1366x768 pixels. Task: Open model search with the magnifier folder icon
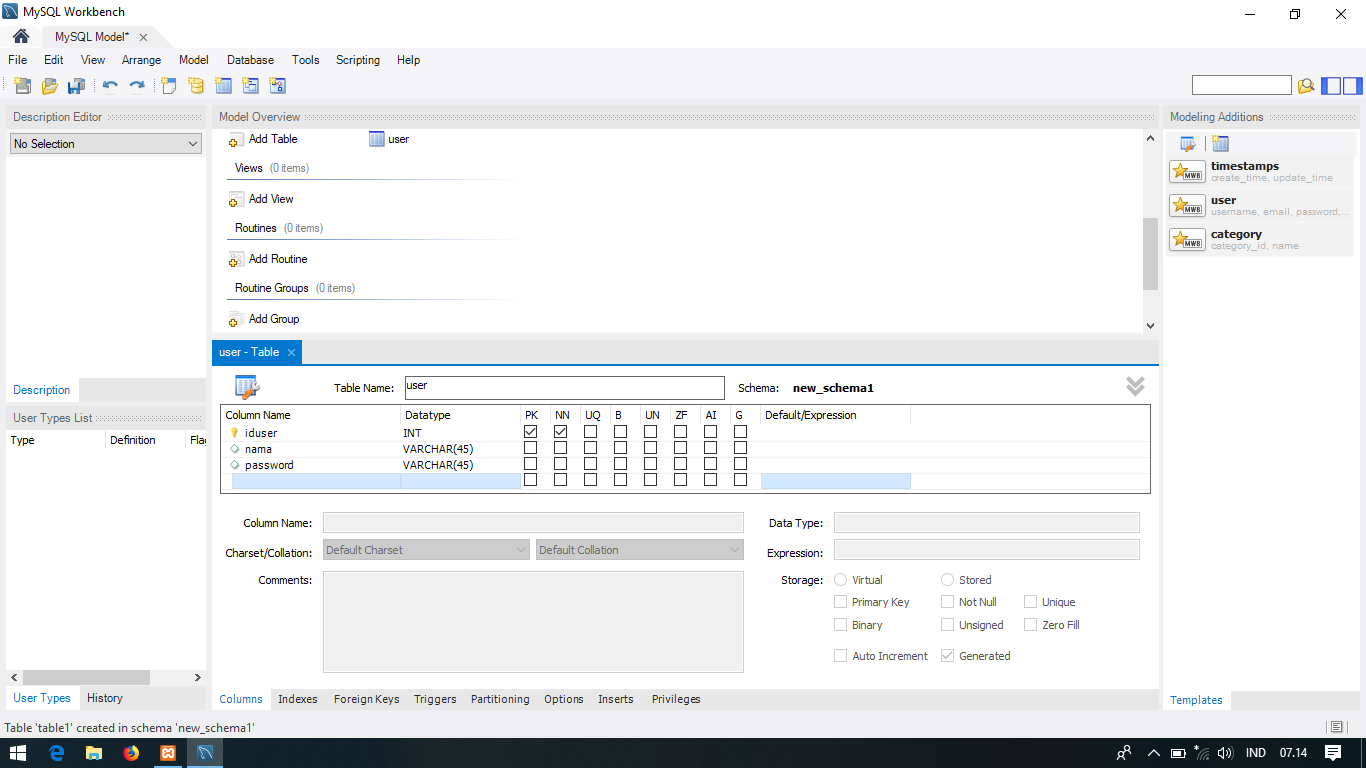click(x=1306, y=86)
